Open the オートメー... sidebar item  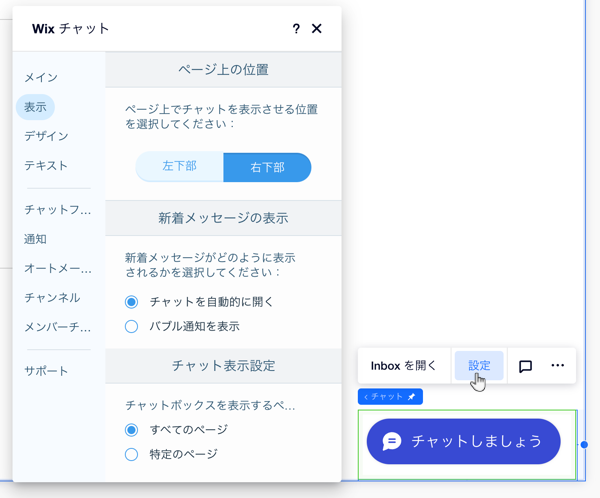58,268
